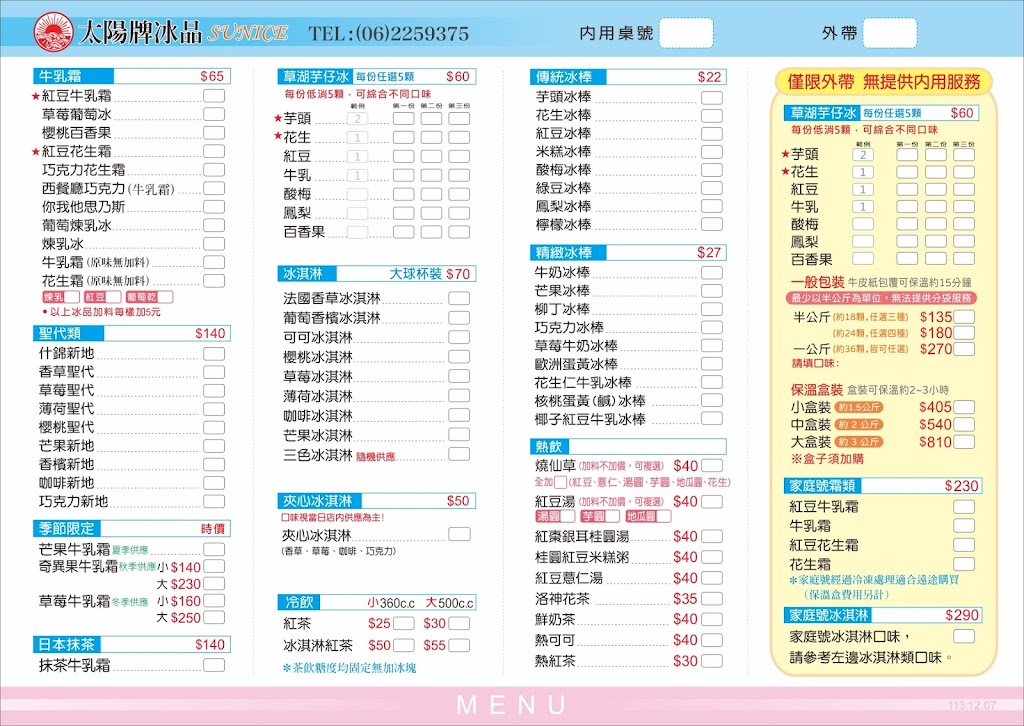Tick the checkbox for 抹茶牛乳霜
Viewport: 1024px width, 726px height.
[214, 665]
